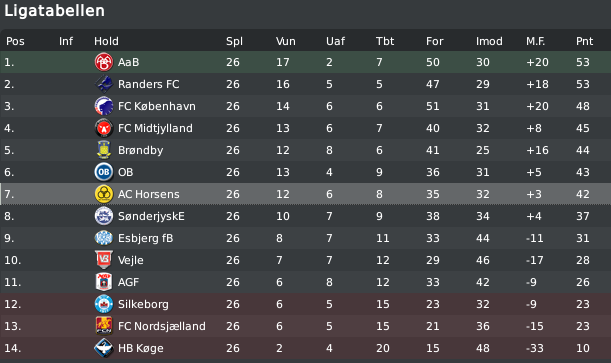Select the FC Midtjylland badge icon
This screenshot has width=611, height=363.
pos(104,128)
